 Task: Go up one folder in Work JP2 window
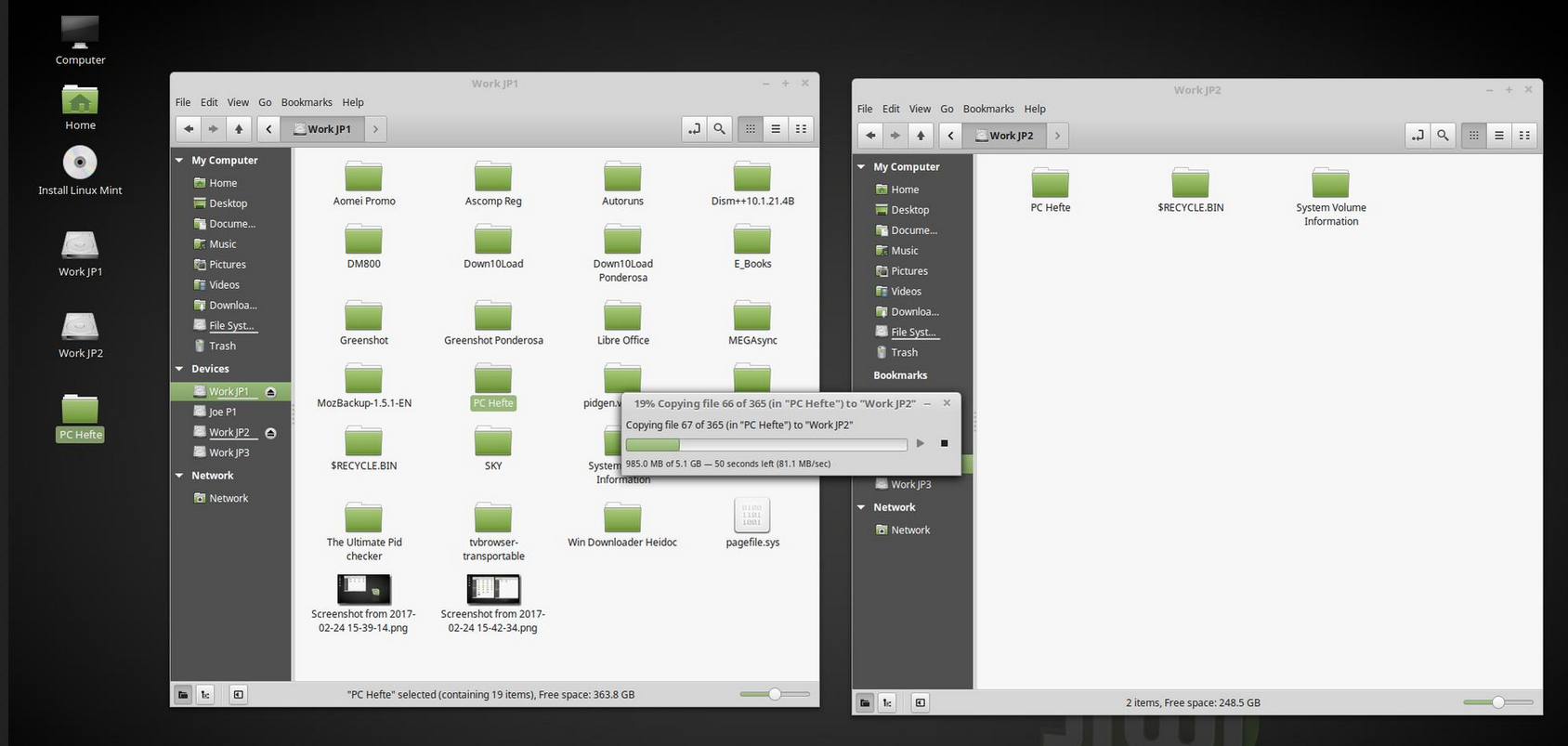[921, 136]
